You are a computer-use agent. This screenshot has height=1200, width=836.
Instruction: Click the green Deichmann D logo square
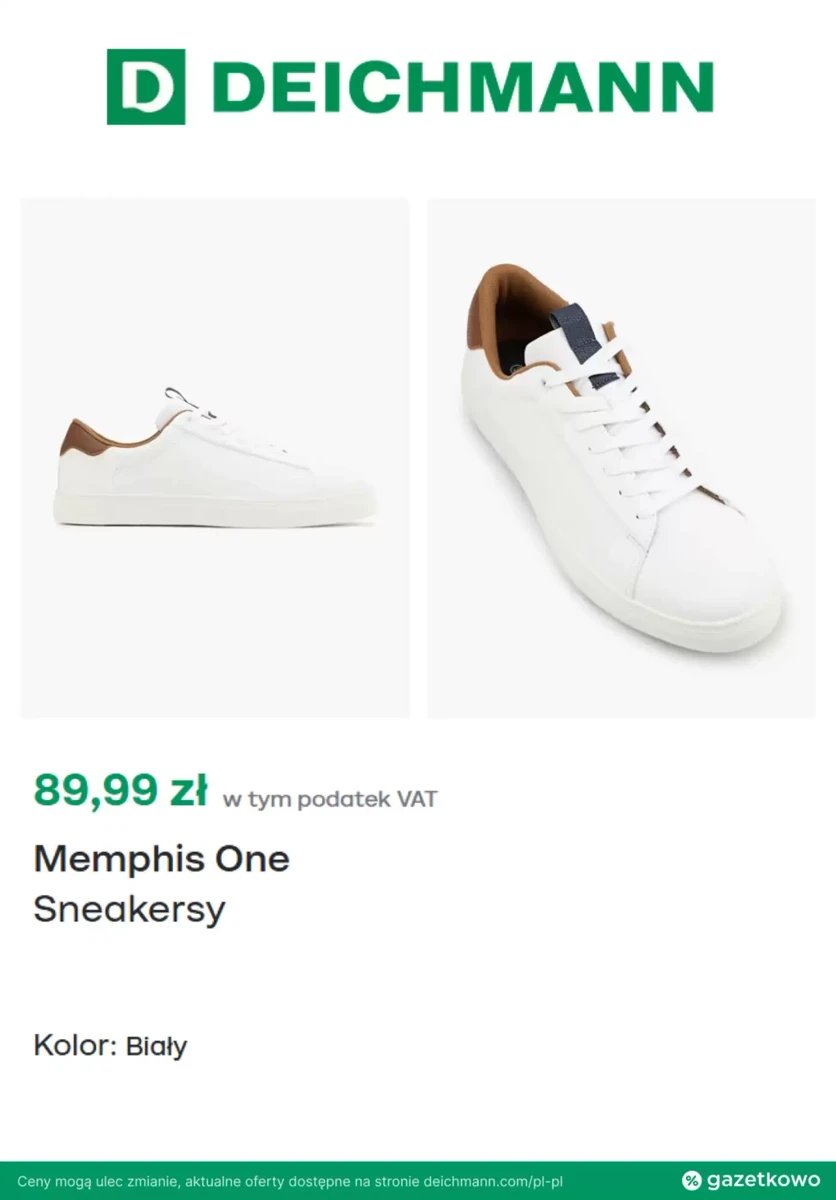coord(146,87)
